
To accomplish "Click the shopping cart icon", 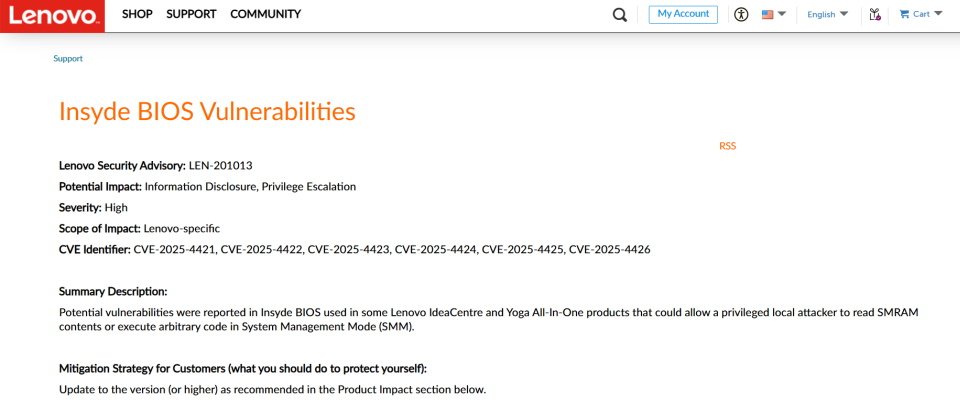I will point(904,14).
